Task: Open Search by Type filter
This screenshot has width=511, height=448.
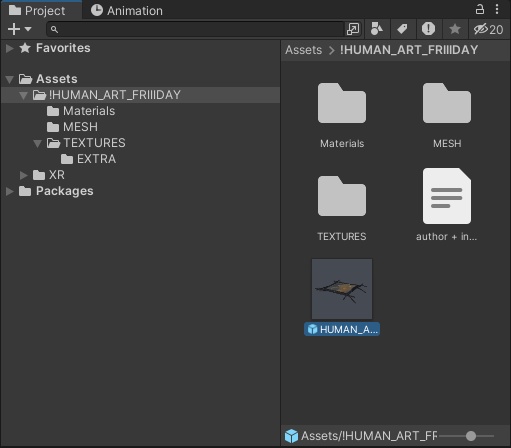Action: click(x=376, y=29)
